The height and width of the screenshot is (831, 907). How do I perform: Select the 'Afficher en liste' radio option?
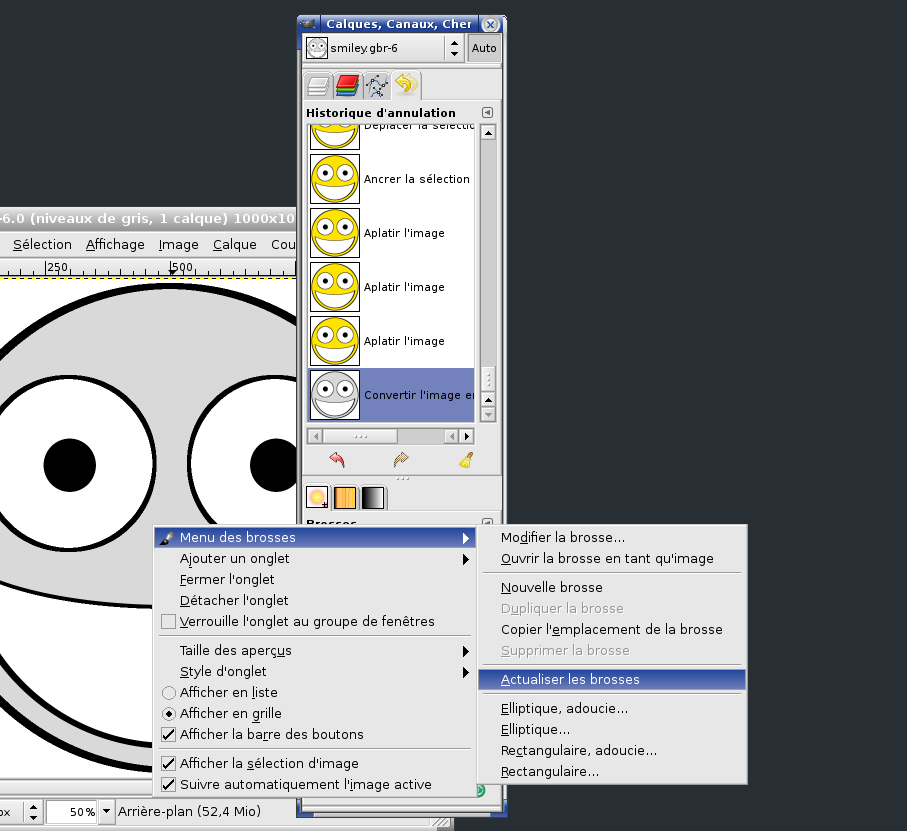pyautogui.click(x=169, y=693)
